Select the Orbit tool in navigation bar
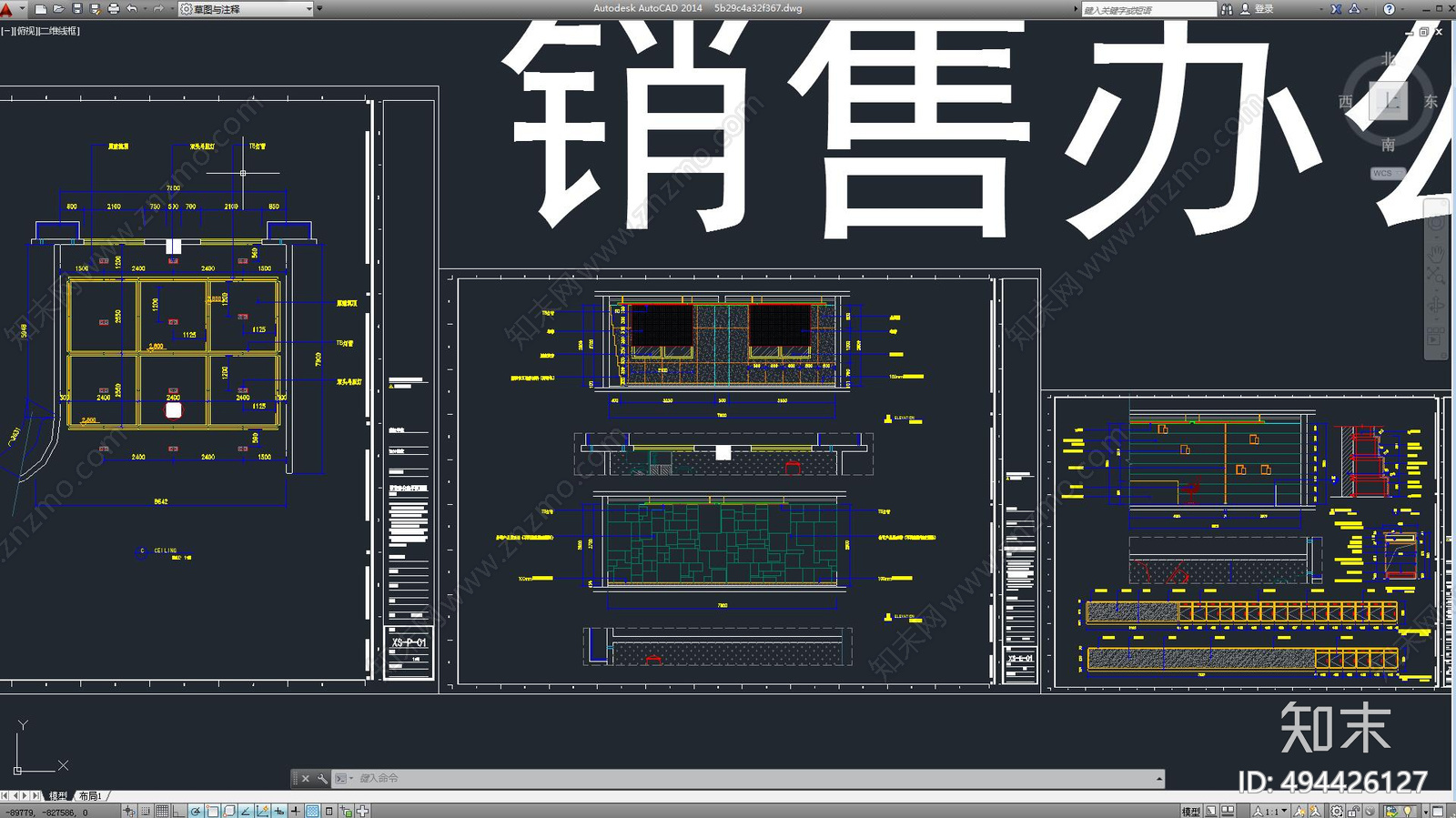The image size is (1456, 818). 1436,305
